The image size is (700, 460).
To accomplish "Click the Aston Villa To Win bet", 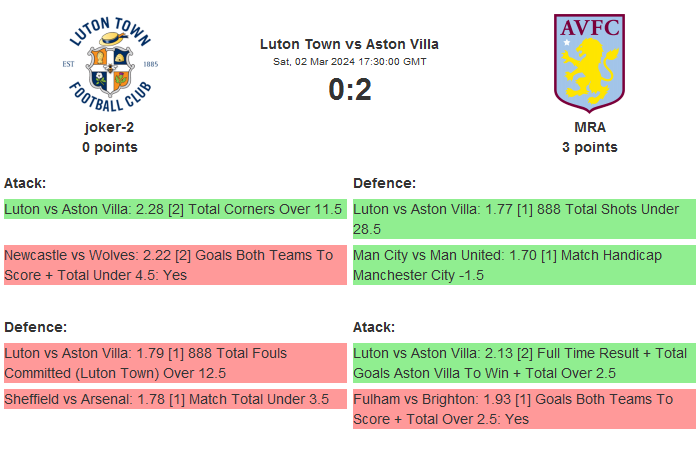I will pyautogui.click(x=523, y=363).
